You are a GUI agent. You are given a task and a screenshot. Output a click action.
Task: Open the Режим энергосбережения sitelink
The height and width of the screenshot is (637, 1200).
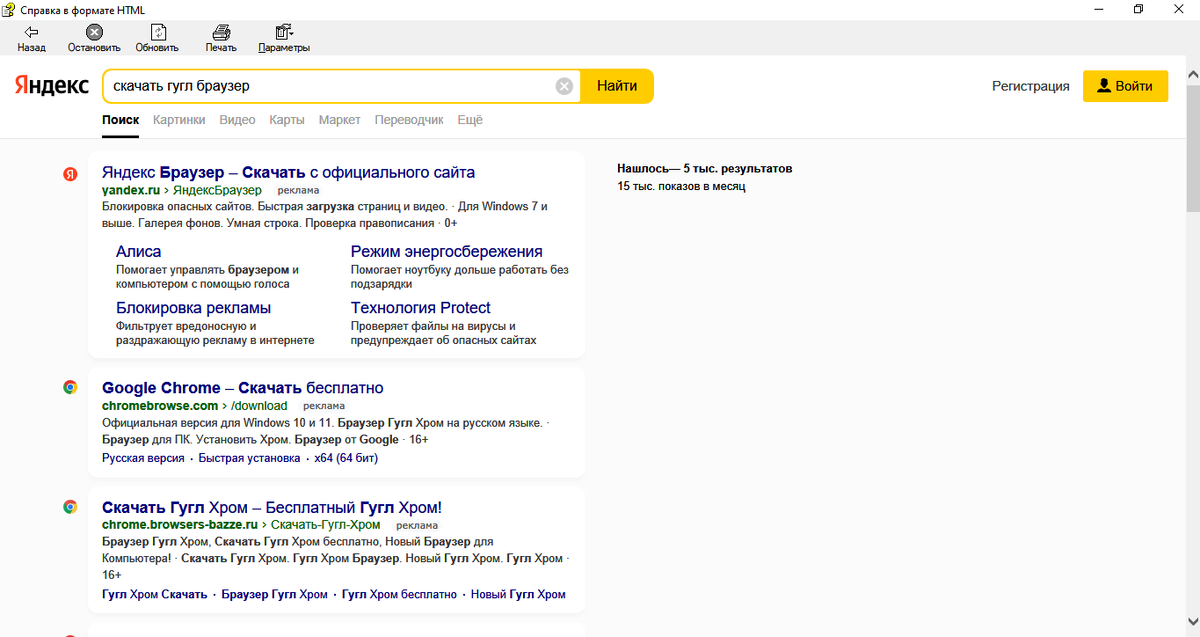coord(447,251)
